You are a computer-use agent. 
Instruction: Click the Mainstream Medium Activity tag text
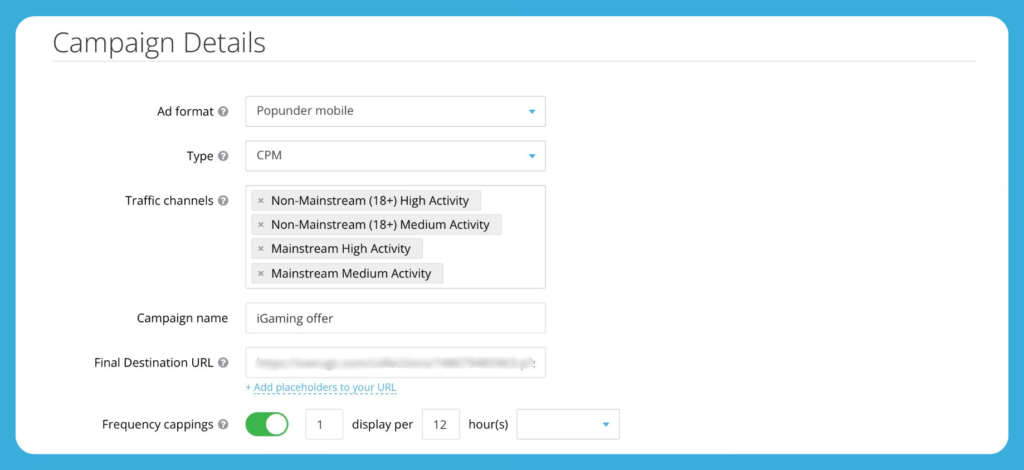click(x=351, y=273)
